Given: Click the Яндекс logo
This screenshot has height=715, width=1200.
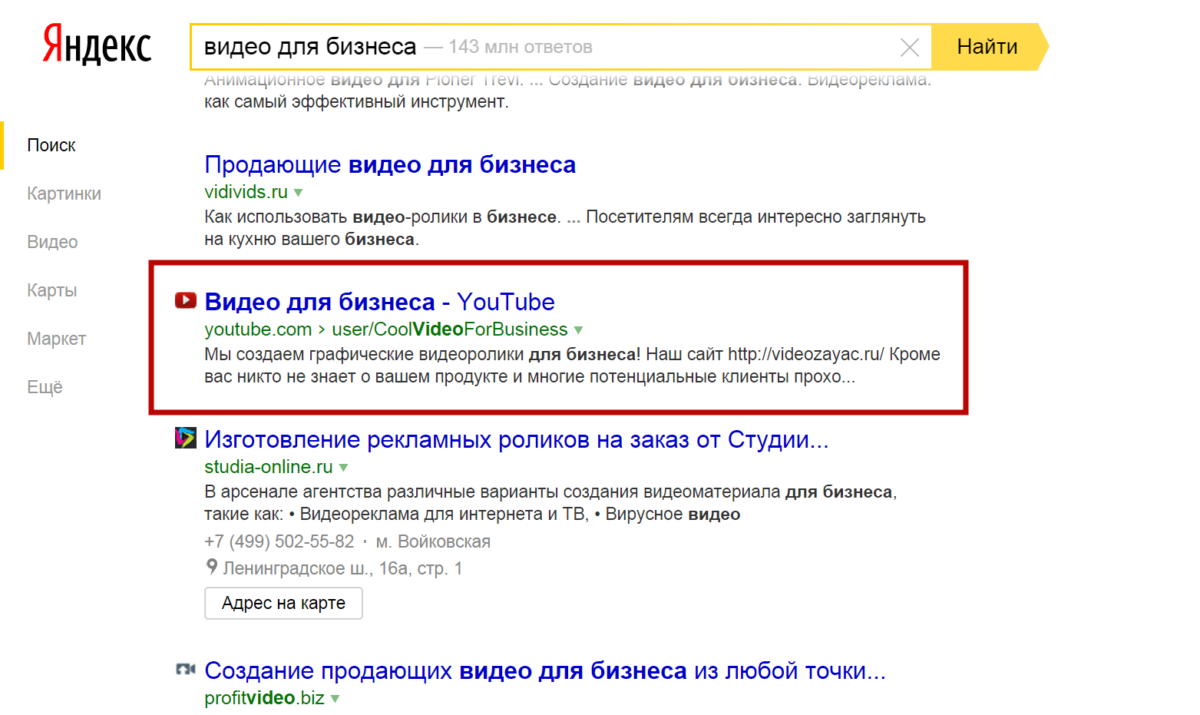Looking at the screenshot, I should pos(97,46).
